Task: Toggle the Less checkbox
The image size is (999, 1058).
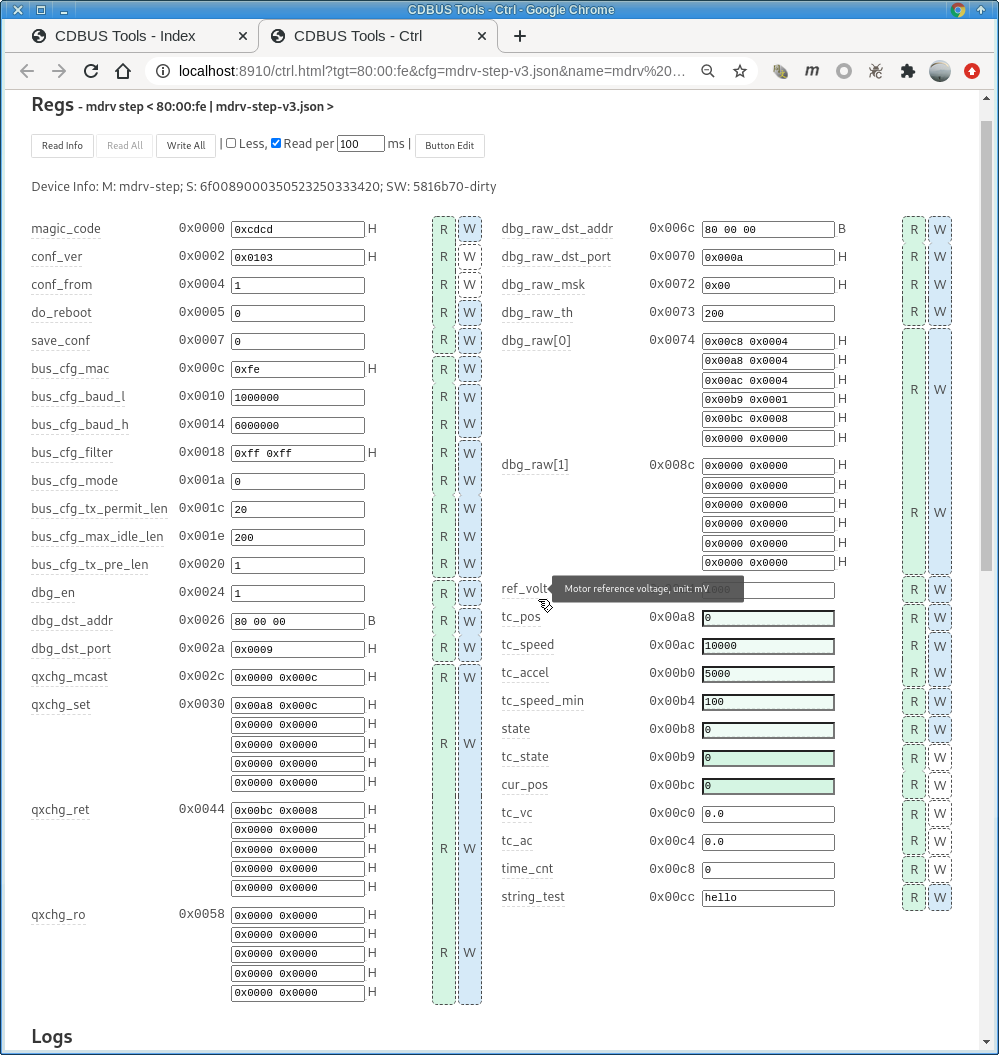Action: click(x=231, y=143)
